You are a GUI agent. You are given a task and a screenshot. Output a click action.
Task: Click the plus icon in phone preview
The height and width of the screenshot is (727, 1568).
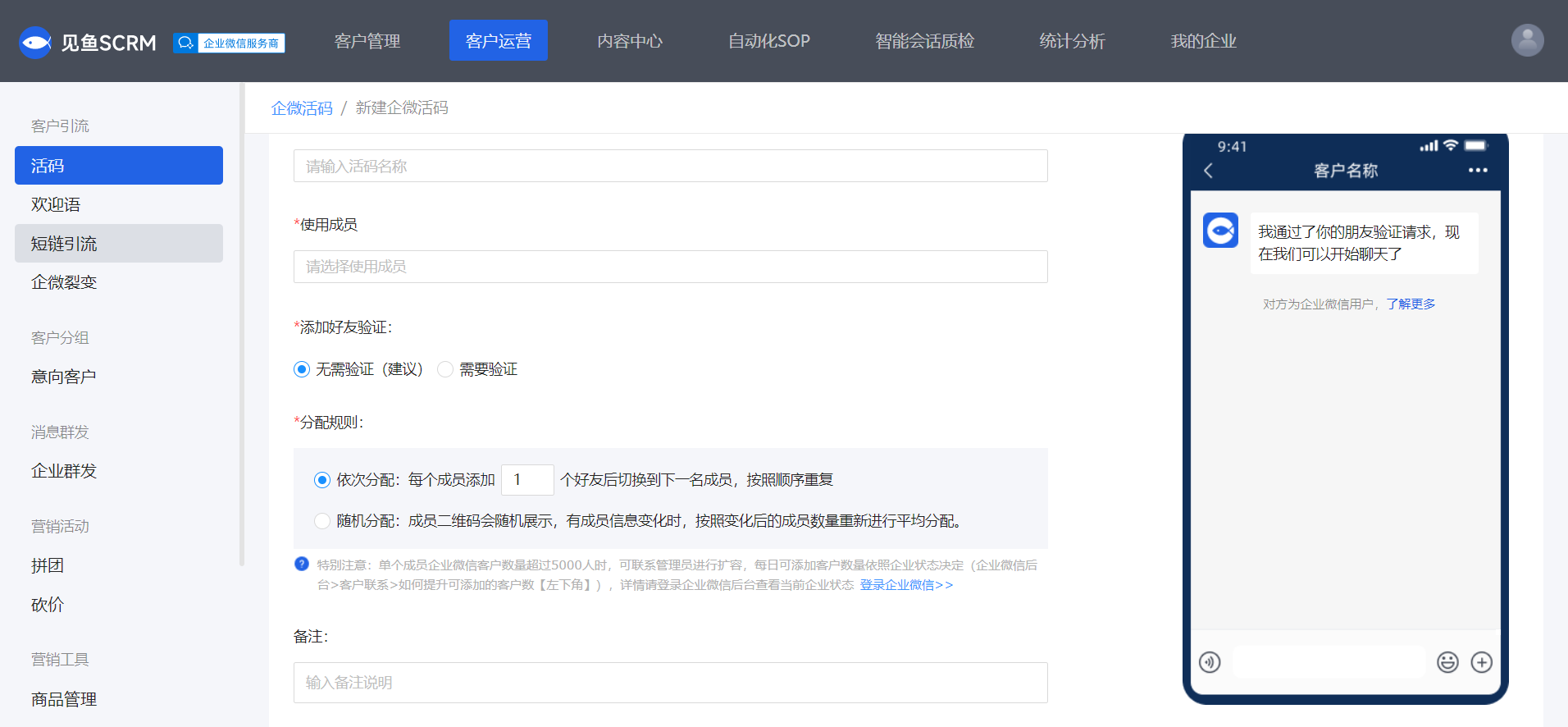[x=1481, y=662]
